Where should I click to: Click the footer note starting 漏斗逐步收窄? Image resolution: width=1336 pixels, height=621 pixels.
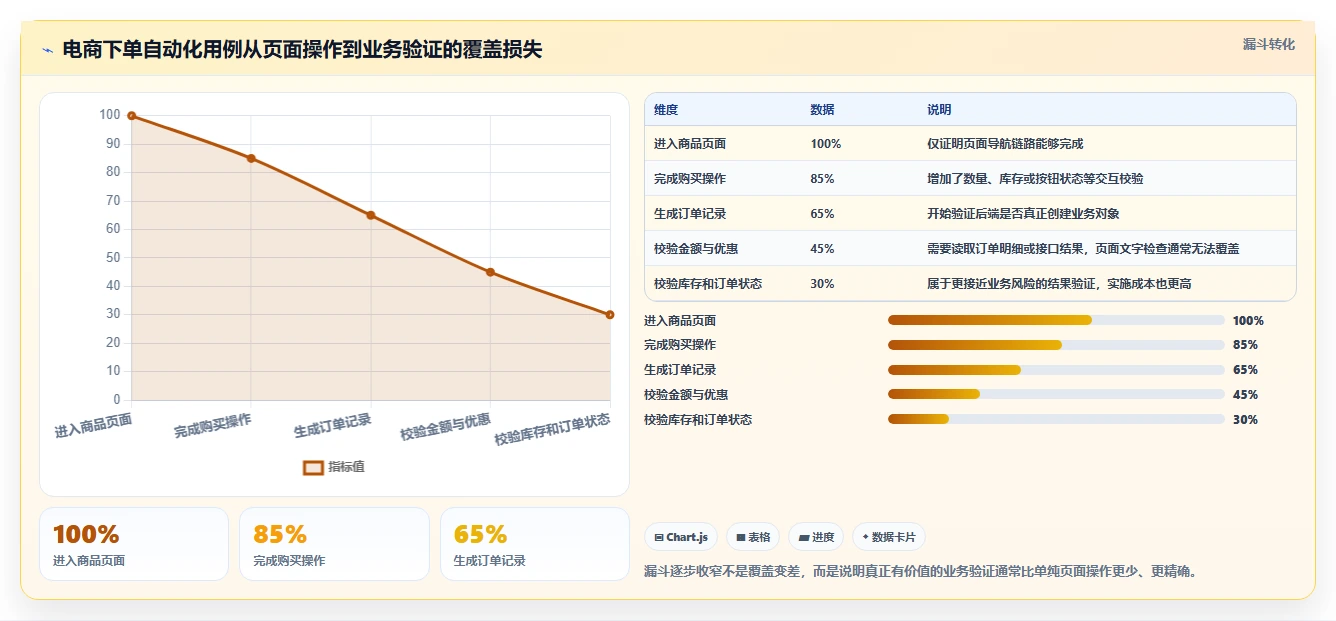(x=921, y=572)
